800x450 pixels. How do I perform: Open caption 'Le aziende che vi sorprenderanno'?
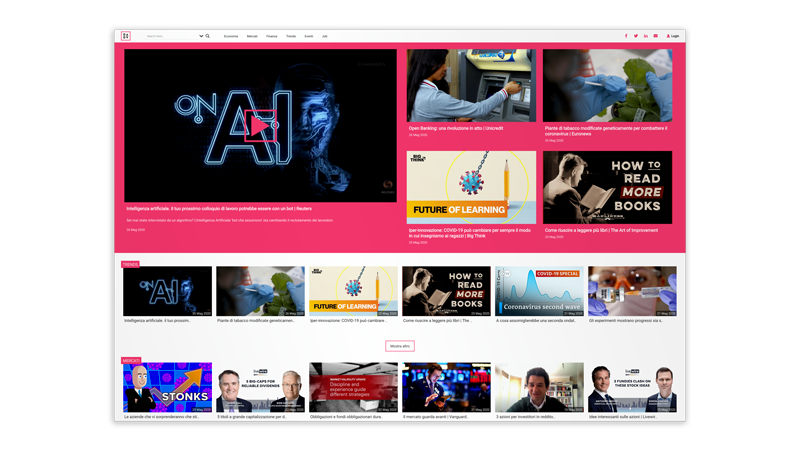coord(162,417)
